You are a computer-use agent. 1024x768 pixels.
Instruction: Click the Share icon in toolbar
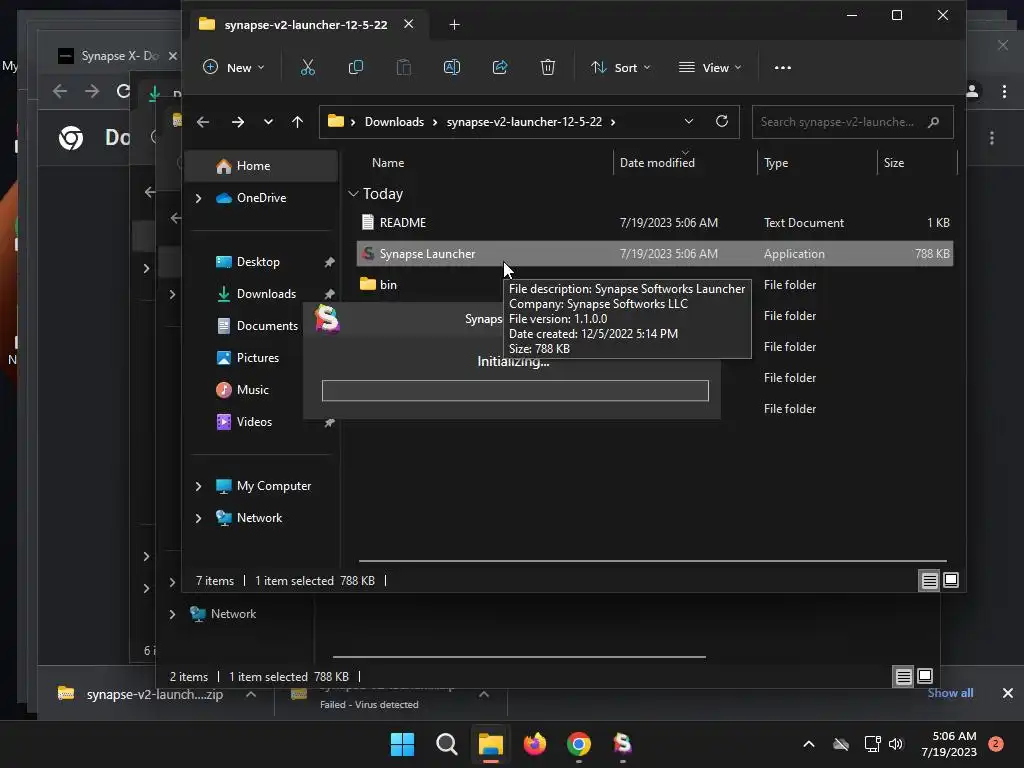click(x=500, y=67)
